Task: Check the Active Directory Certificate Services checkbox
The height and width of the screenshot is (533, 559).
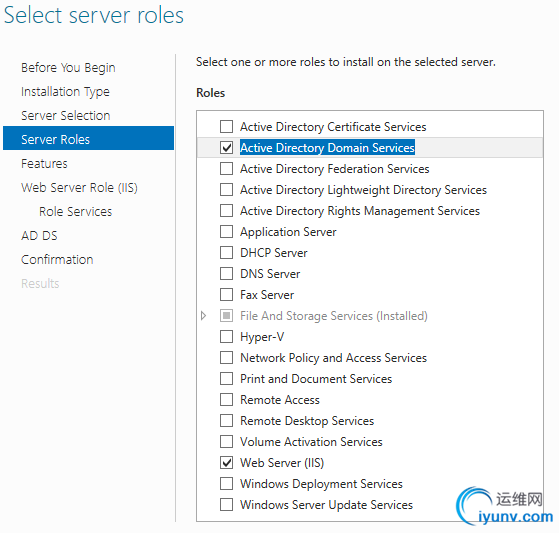Action: [226, 127]
